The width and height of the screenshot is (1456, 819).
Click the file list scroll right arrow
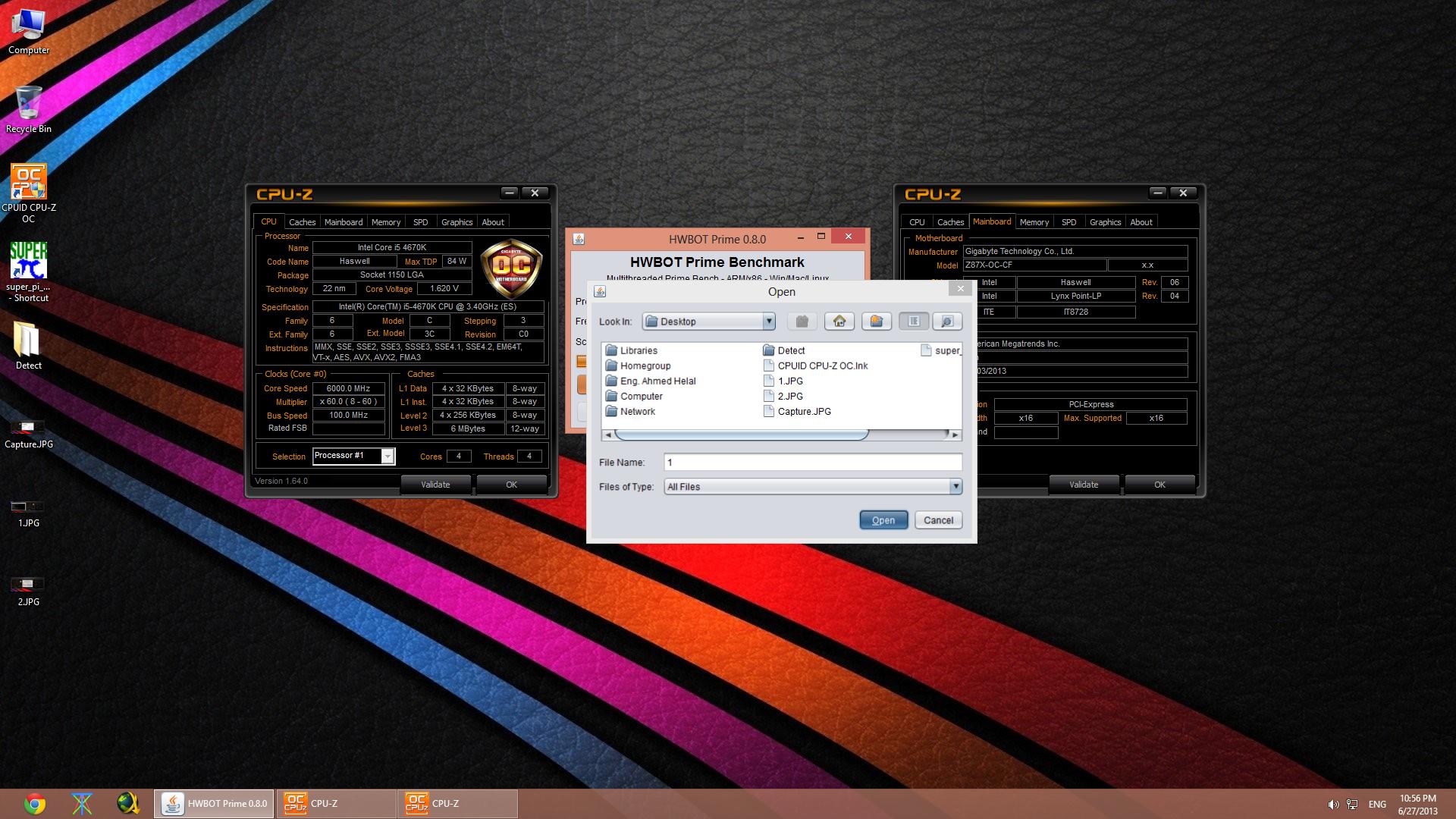955,435
